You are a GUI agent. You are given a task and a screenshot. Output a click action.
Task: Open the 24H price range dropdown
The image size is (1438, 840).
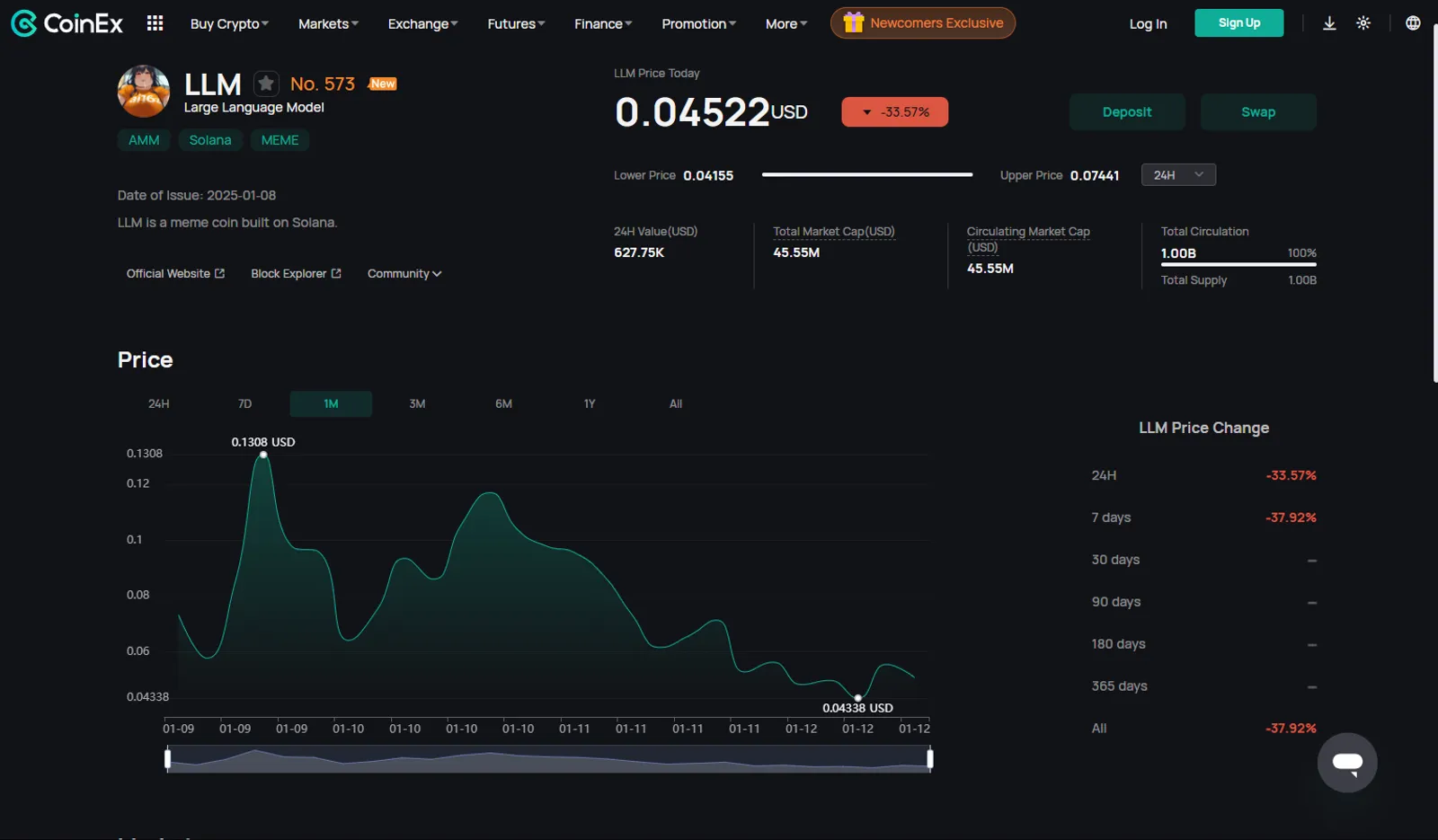[1178, 175]
